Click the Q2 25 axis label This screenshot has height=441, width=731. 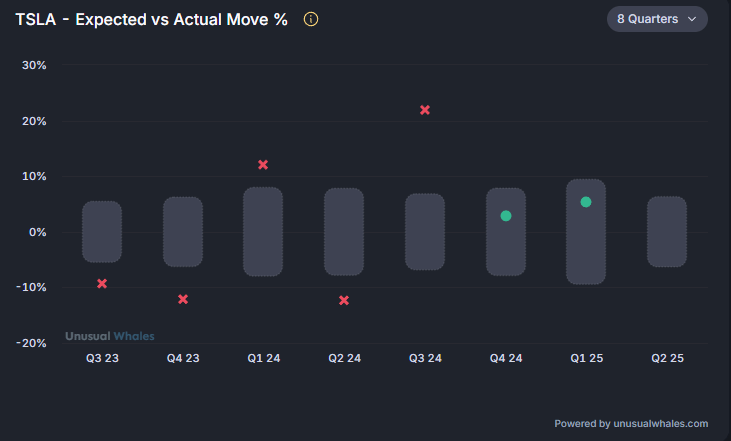[x=667, y=358]
